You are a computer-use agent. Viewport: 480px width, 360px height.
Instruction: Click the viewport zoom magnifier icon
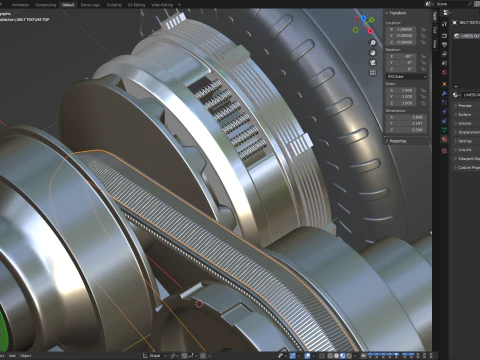(373, 43)
